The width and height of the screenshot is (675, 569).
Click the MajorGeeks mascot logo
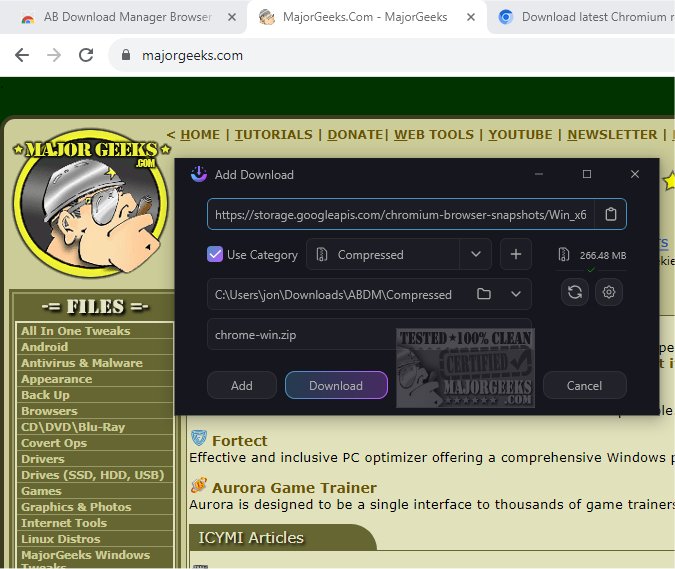[91, 204]
